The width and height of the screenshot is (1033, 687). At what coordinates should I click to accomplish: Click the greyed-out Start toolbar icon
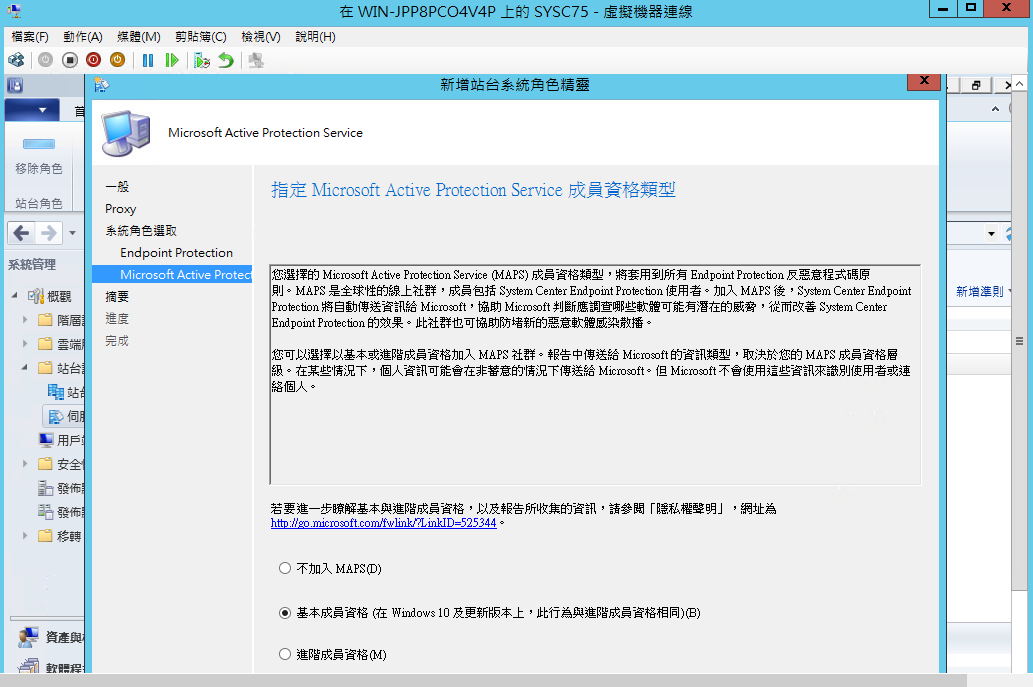pos(45,61)
